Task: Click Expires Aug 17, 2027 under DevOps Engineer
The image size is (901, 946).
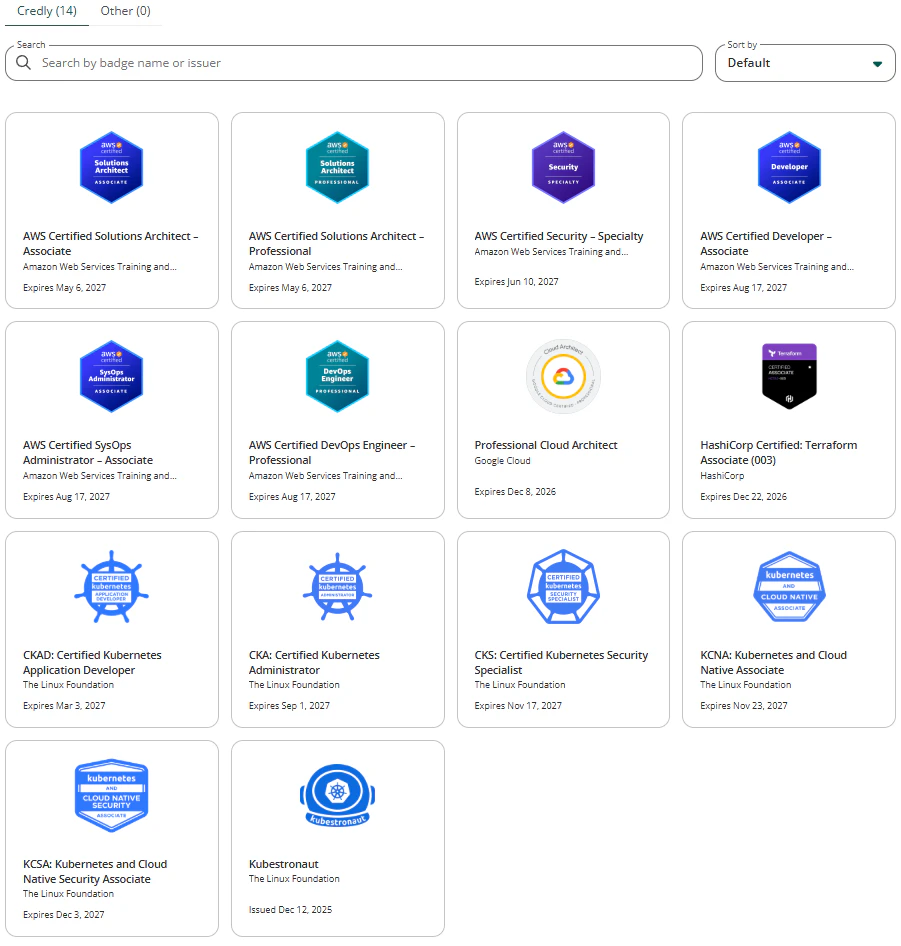Action: pos(292,497)
